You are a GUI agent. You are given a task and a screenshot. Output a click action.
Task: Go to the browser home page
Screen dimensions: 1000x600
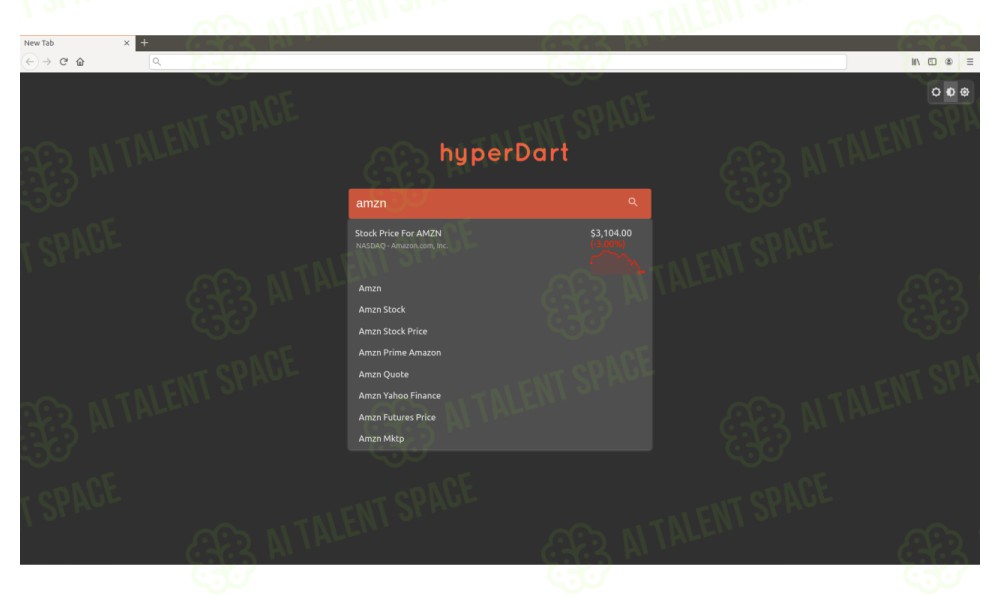coord(80,62)
